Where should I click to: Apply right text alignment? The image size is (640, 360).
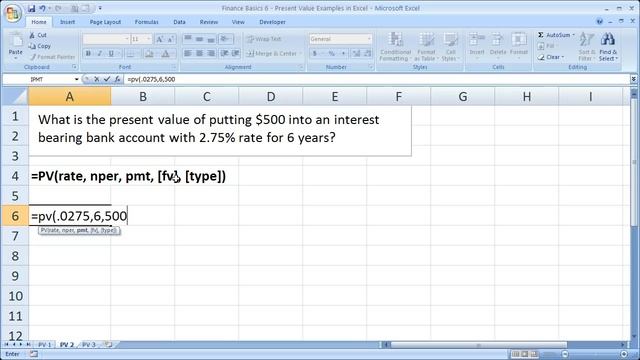pyautogui.click(x=211, y=53)
